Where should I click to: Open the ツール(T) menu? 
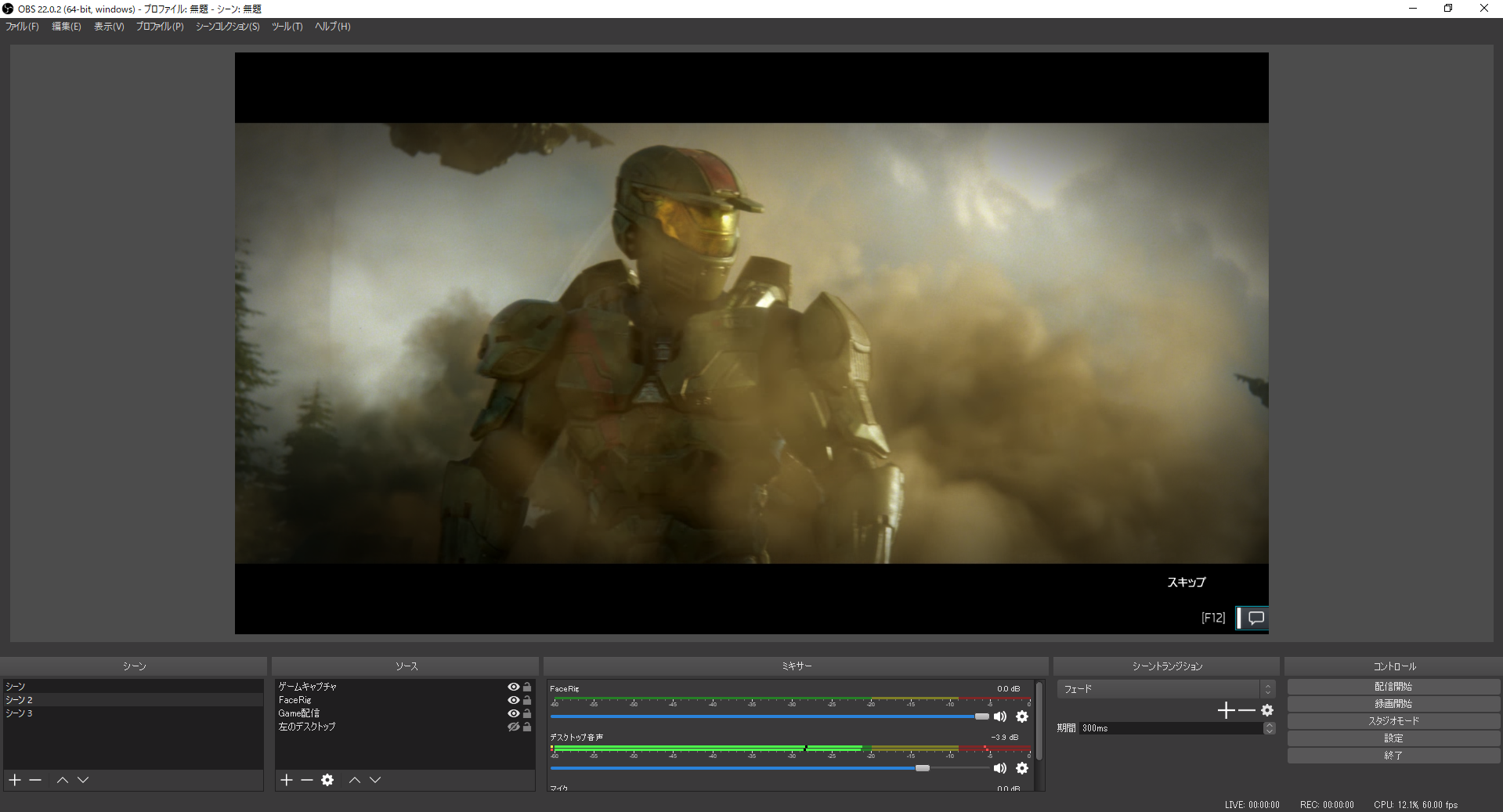(287, 27)
